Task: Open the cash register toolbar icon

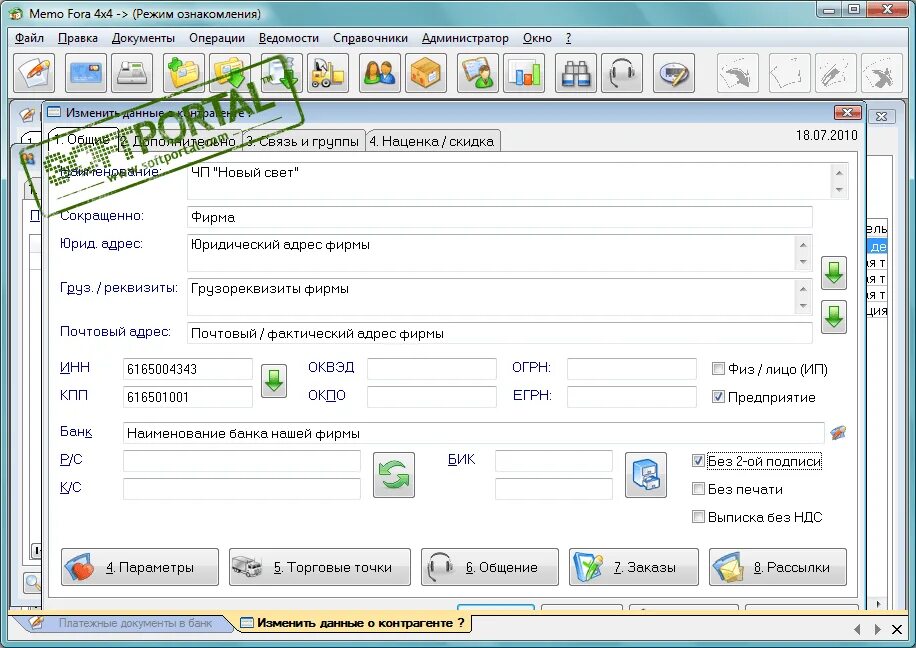Action: coord(132,73)
